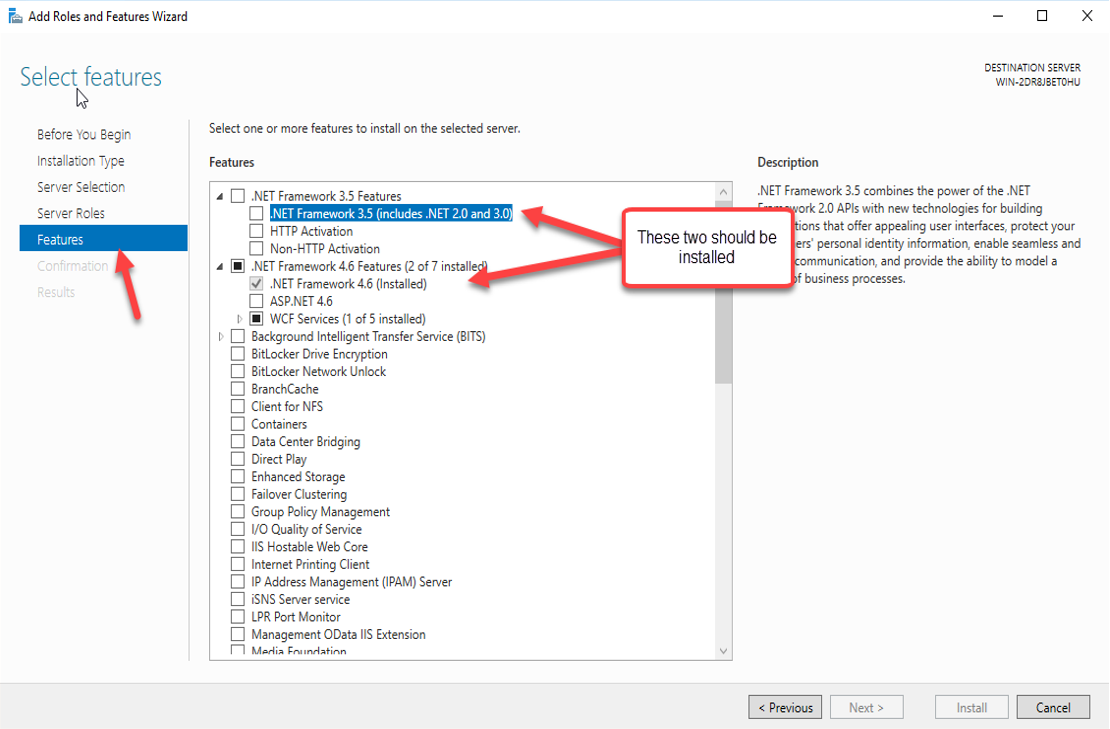1110x729 pixels.
Task: Check the Client for NFS box
Action: coord(238,406)
